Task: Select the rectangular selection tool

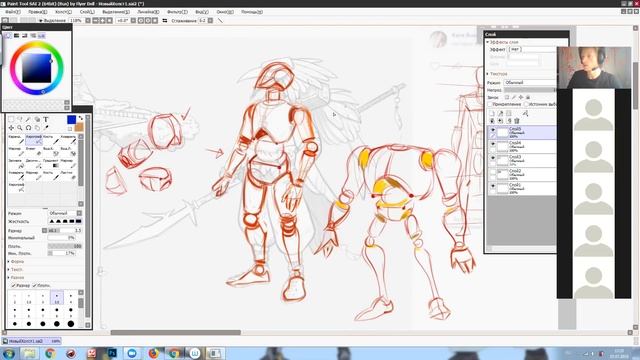Action: (x=11, y=120)
